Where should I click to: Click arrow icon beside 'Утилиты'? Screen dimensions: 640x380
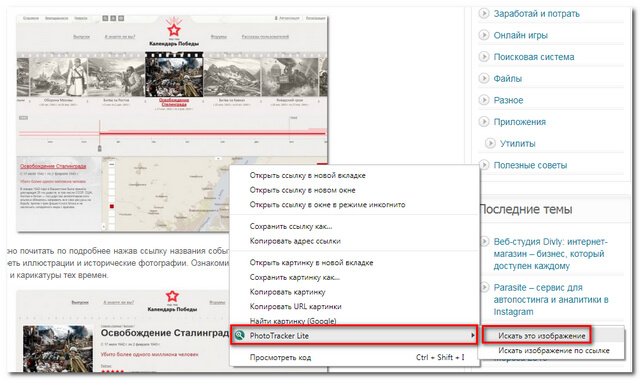pyautogui.click(x=490, y=143)
